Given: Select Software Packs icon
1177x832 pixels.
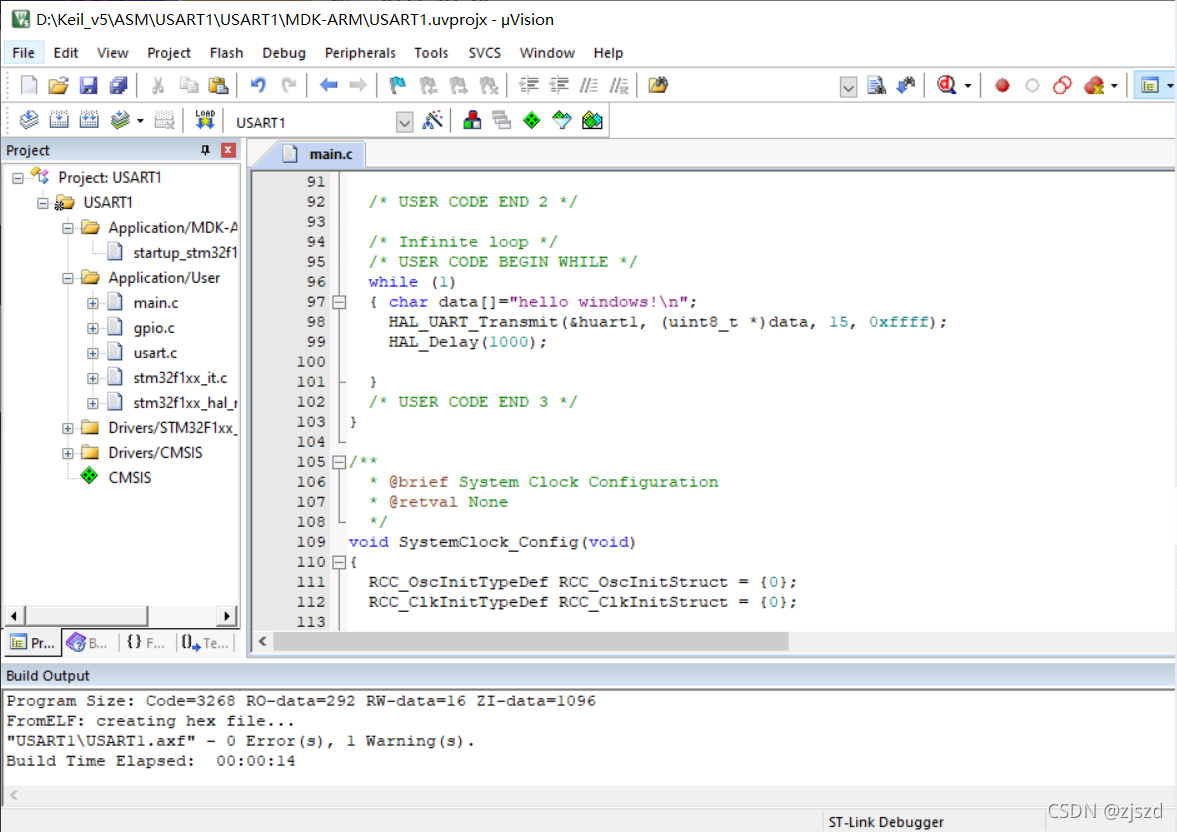Looking at the screenshot, I should (561, 120).
